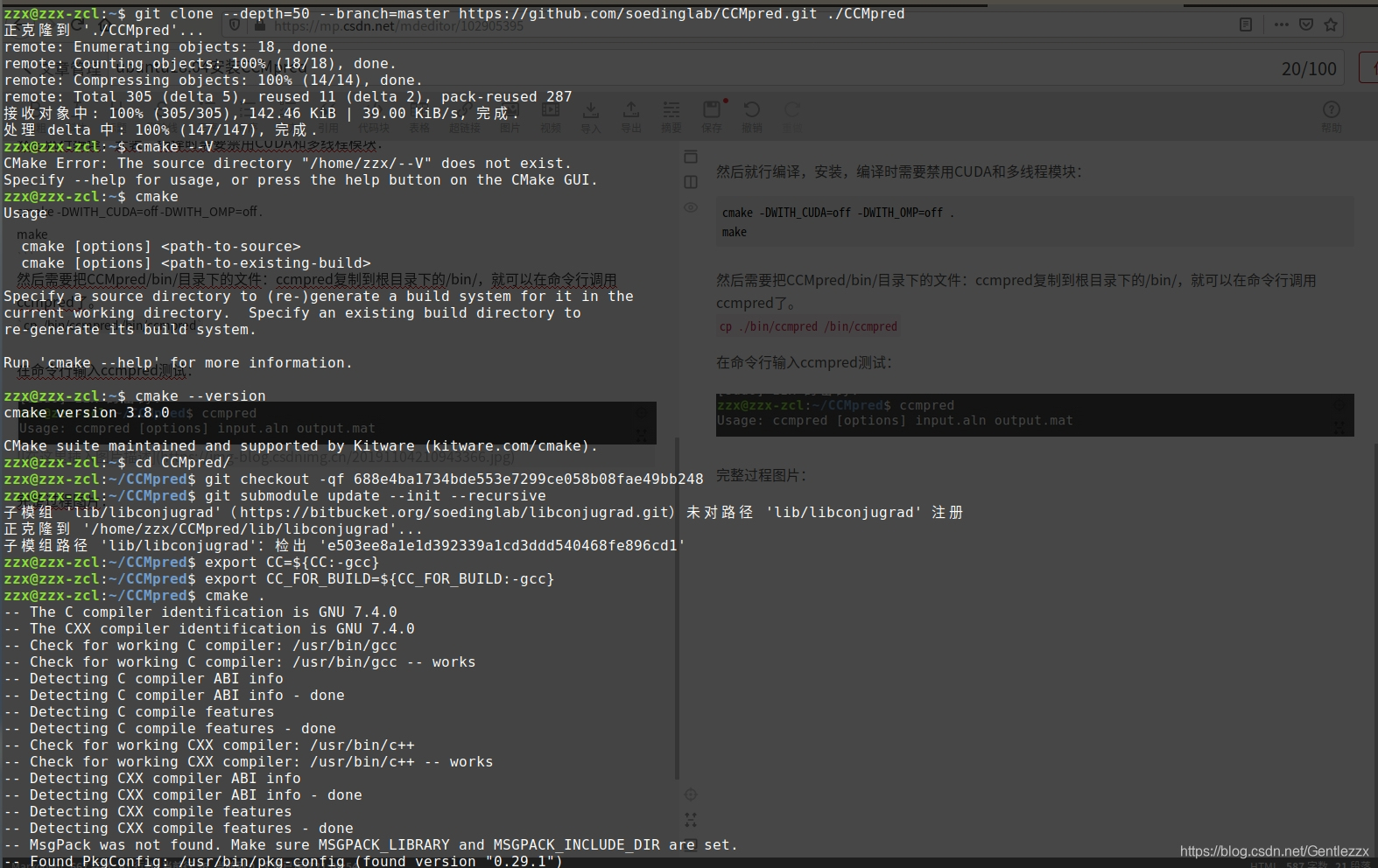This screenshot has height=868, width=1378.
Task: Click terminal line "Run 'cmake --help' for more information."
Action: [x=179, y=363]
